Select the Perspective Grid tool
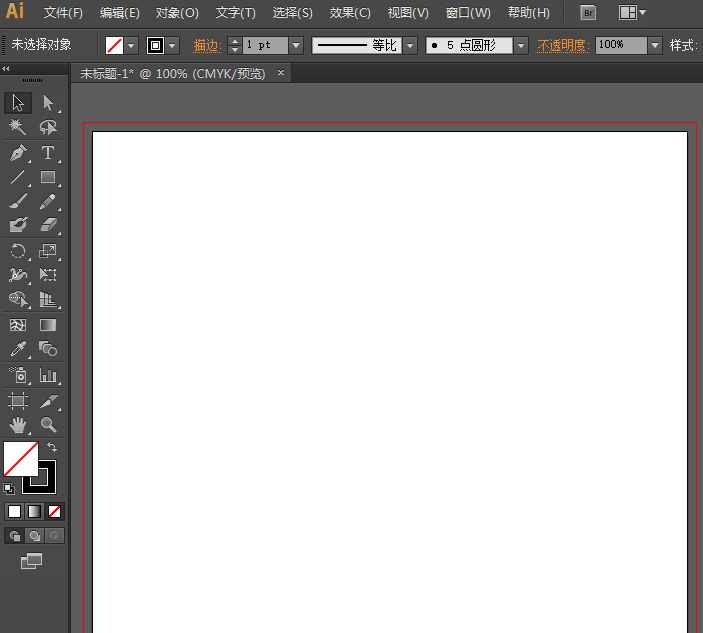Image resolution: width=703 pixels, height=633 pixels. point(48,299)
